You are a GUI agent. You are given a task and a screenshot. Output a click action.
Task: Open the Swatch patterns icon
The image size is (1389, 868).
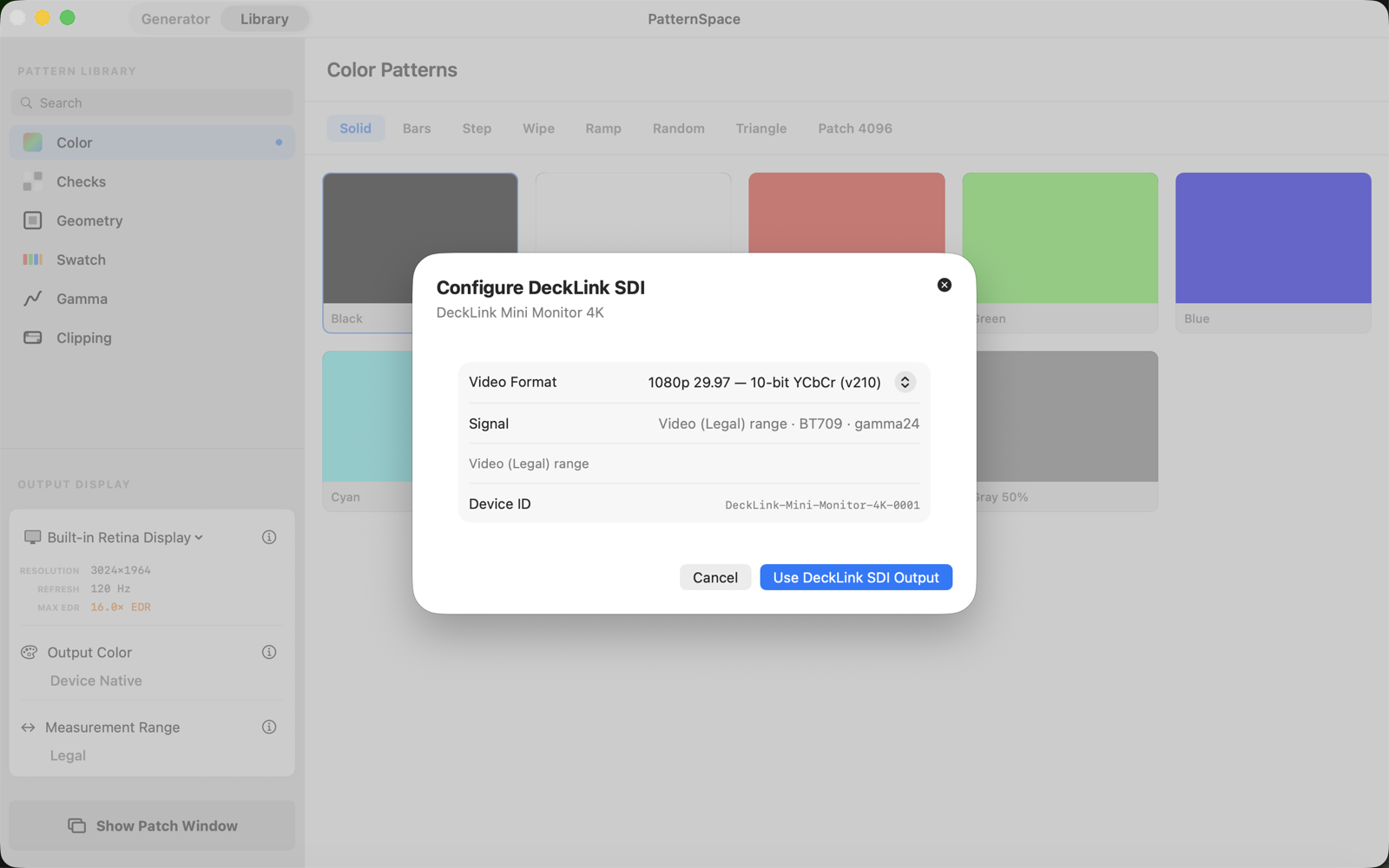click(33, 260)
